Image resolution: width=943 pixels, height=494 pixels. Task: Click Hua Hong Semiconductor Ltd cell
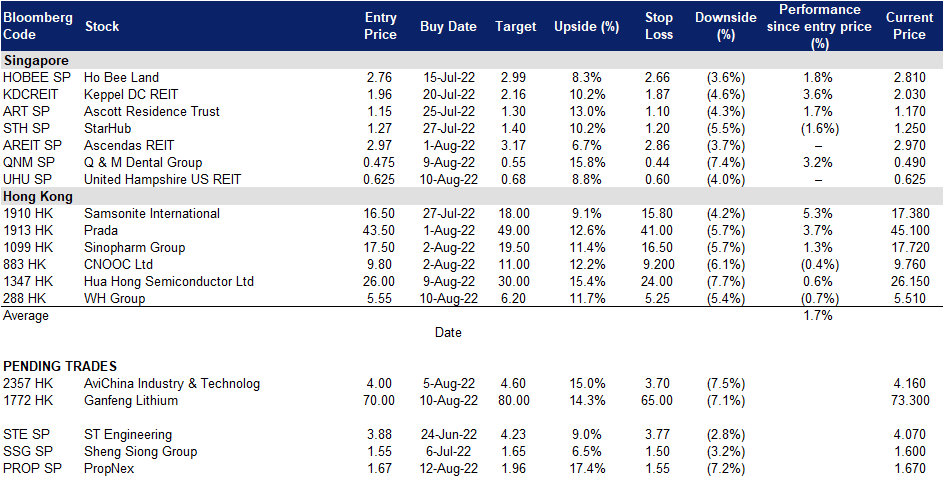point(169,281)
